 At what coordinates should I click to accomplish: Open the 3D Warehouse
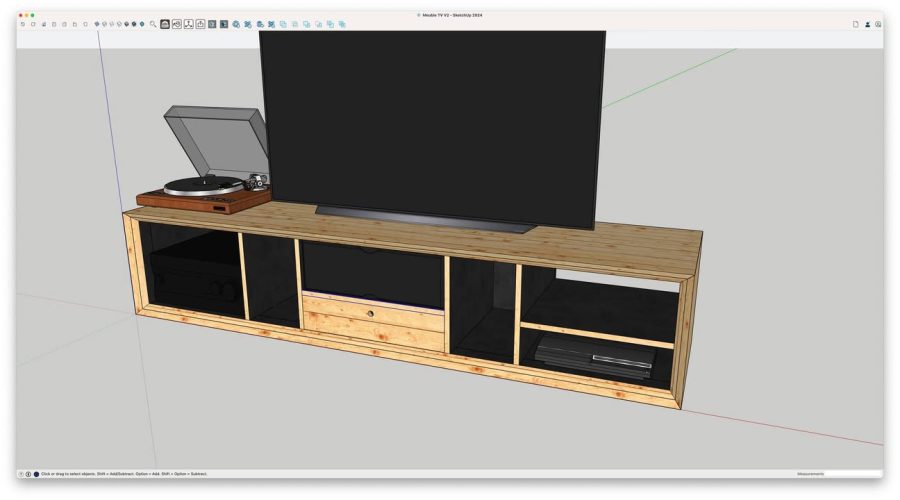pos(165,24)
